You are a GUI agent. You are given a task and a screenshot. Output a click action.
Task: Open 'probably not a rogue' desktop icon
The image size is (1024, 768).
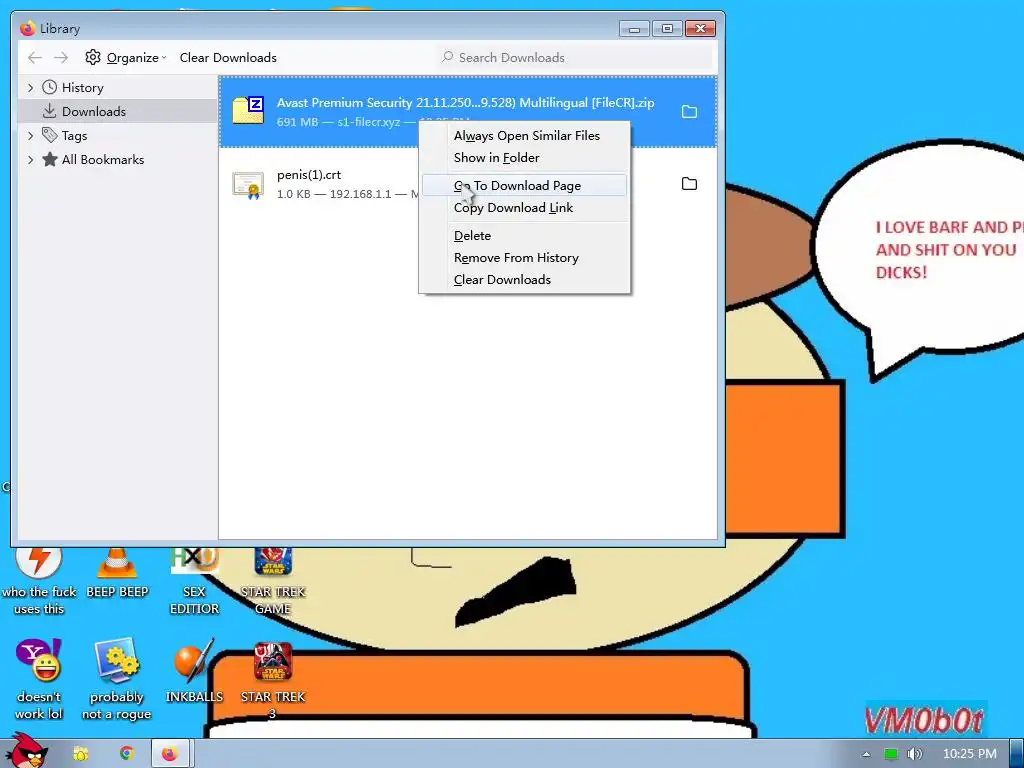(x=116, y=679)
